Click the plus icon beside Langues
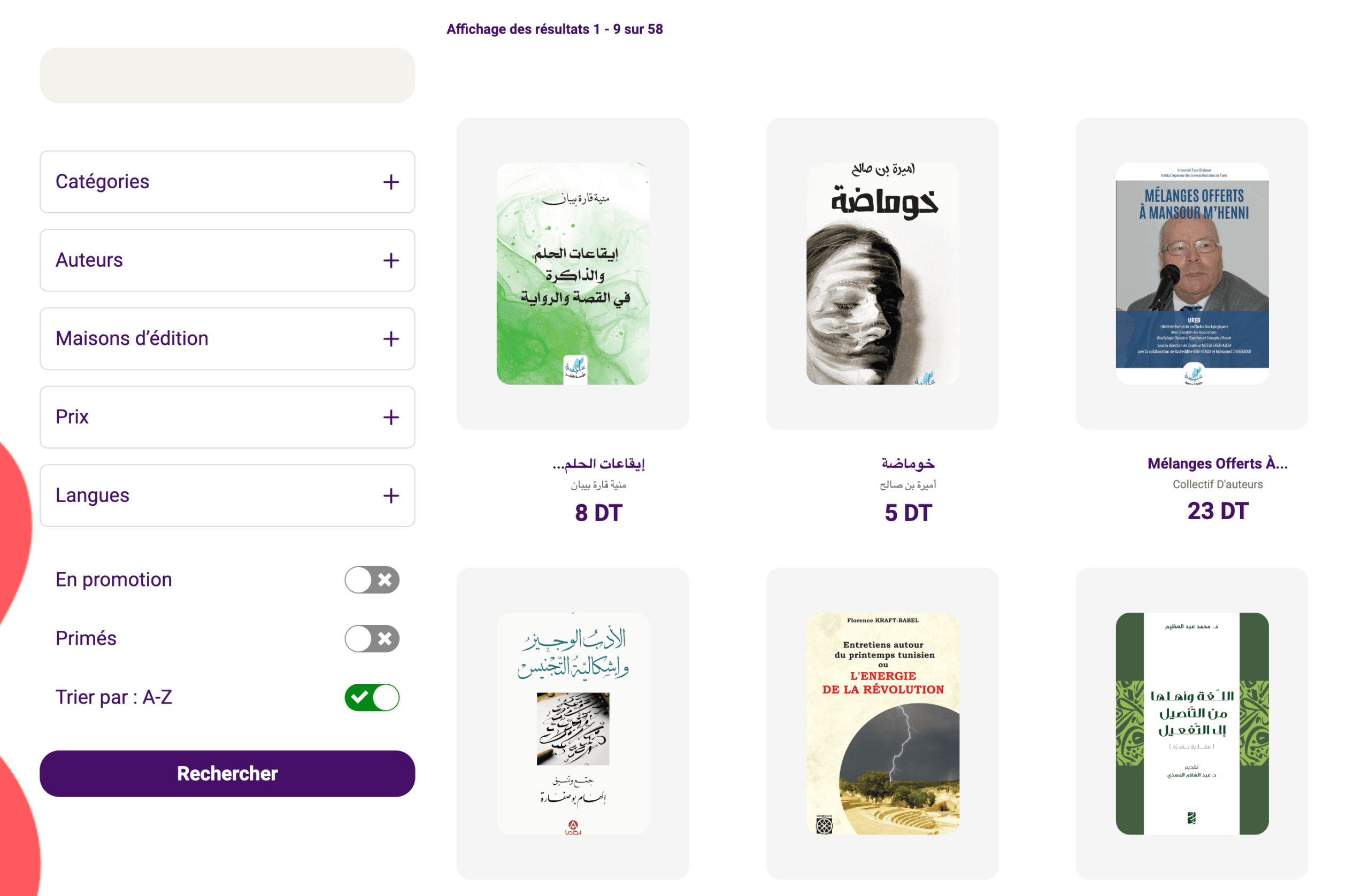1369x896 pixels. (x=390, y=496)
